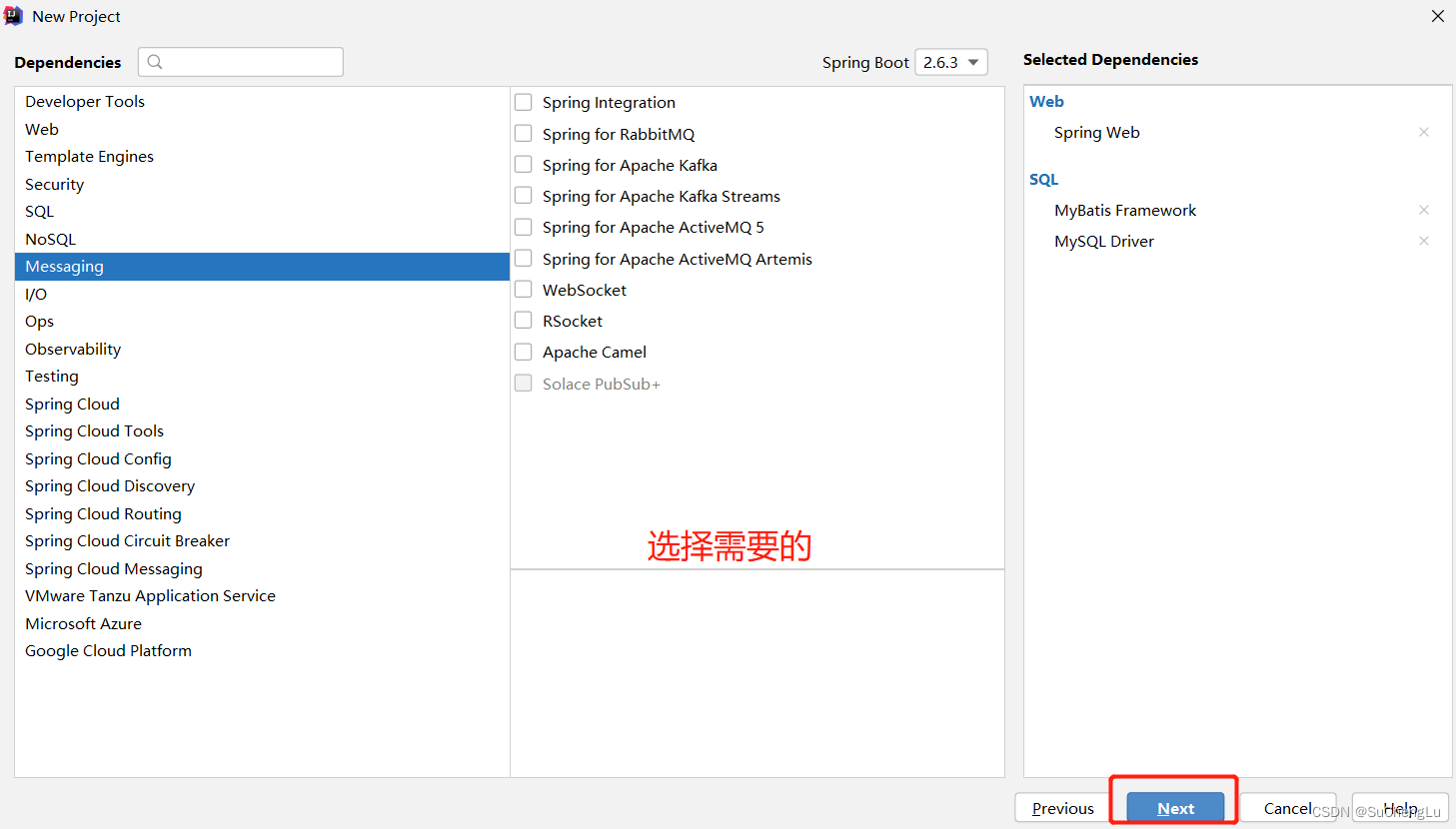Viewport: 1456px width, 829px height.
Task: Select the Google Cloud Platform category
Action: point(262,650)
